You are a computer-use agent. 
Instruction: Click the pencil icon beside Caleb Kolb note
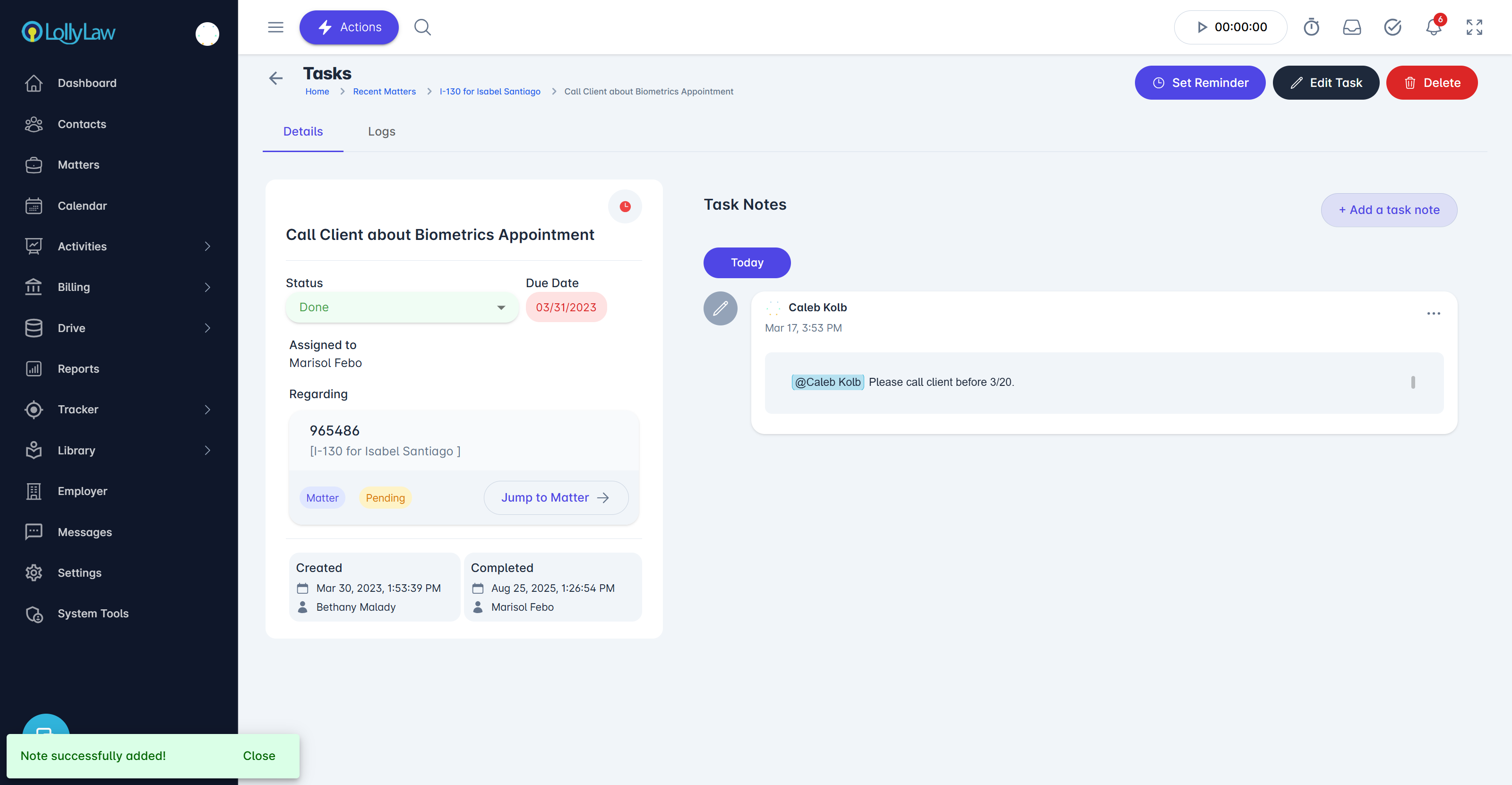pyautogui.click(x=720, y=308)
